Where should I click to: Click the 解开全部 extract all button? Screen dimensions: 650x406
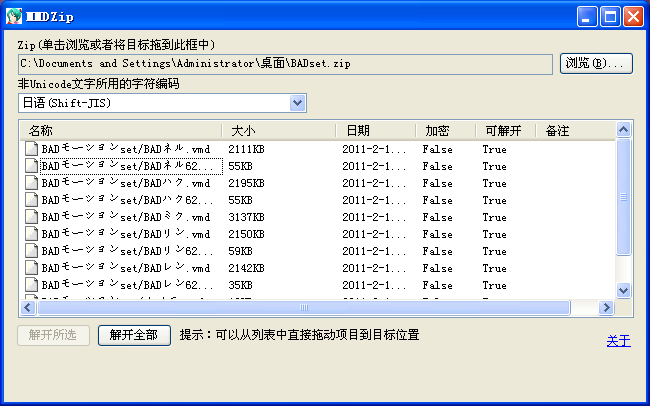134,335
